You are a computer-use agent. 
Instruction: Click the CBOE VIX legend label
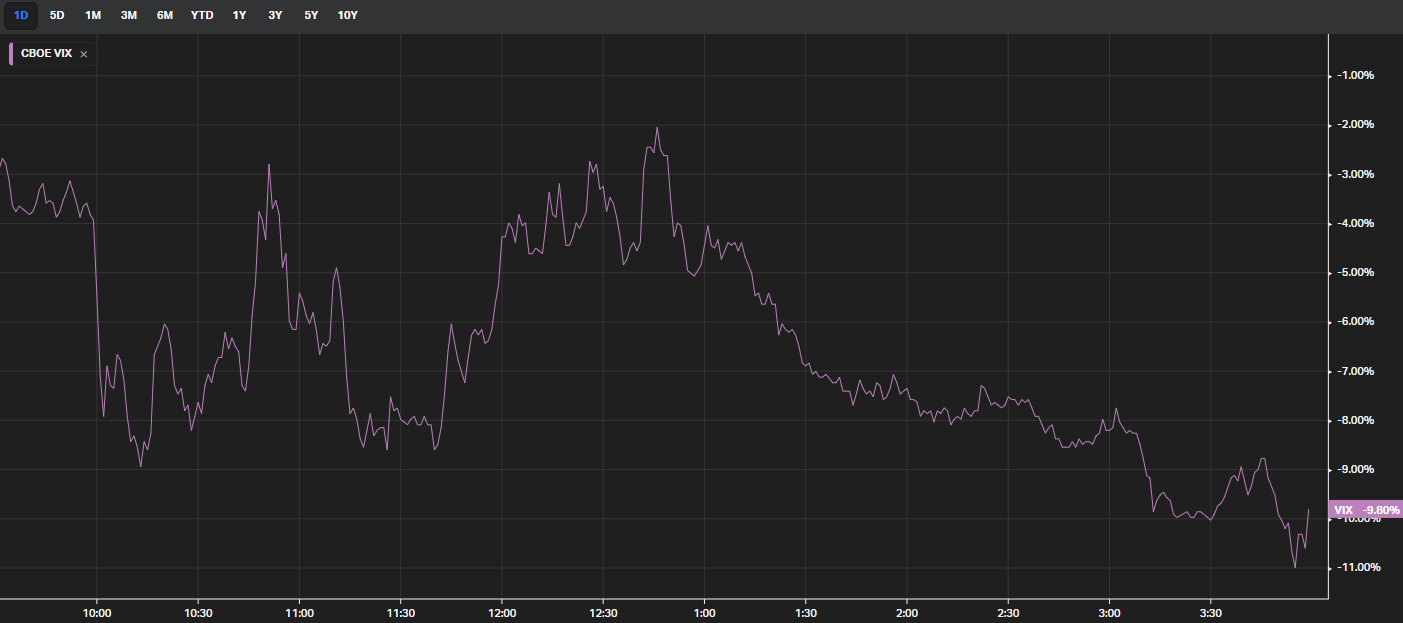point(46,54)
